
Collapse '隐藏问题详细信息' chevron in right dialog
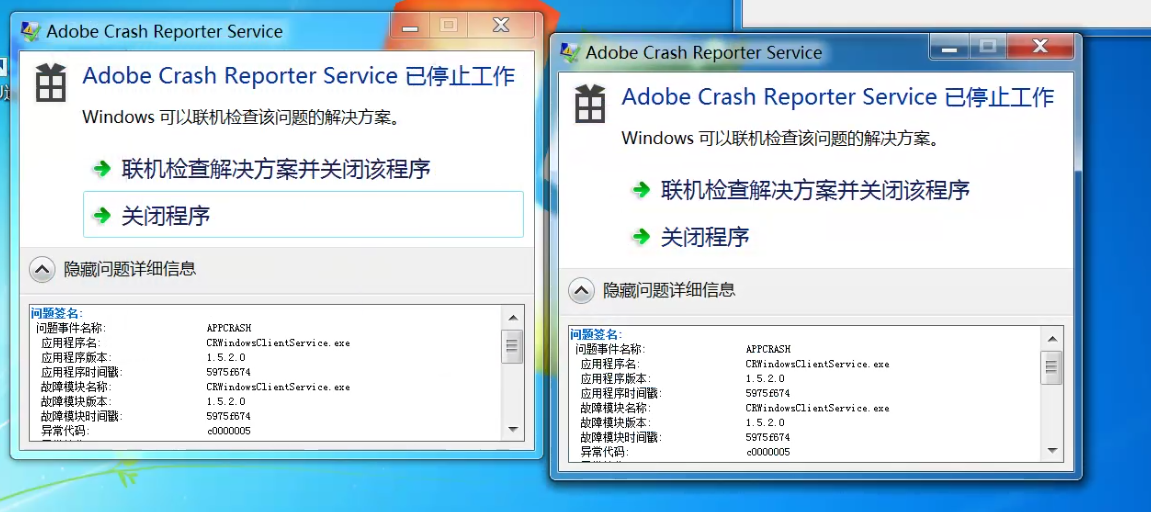click(581, 291)
